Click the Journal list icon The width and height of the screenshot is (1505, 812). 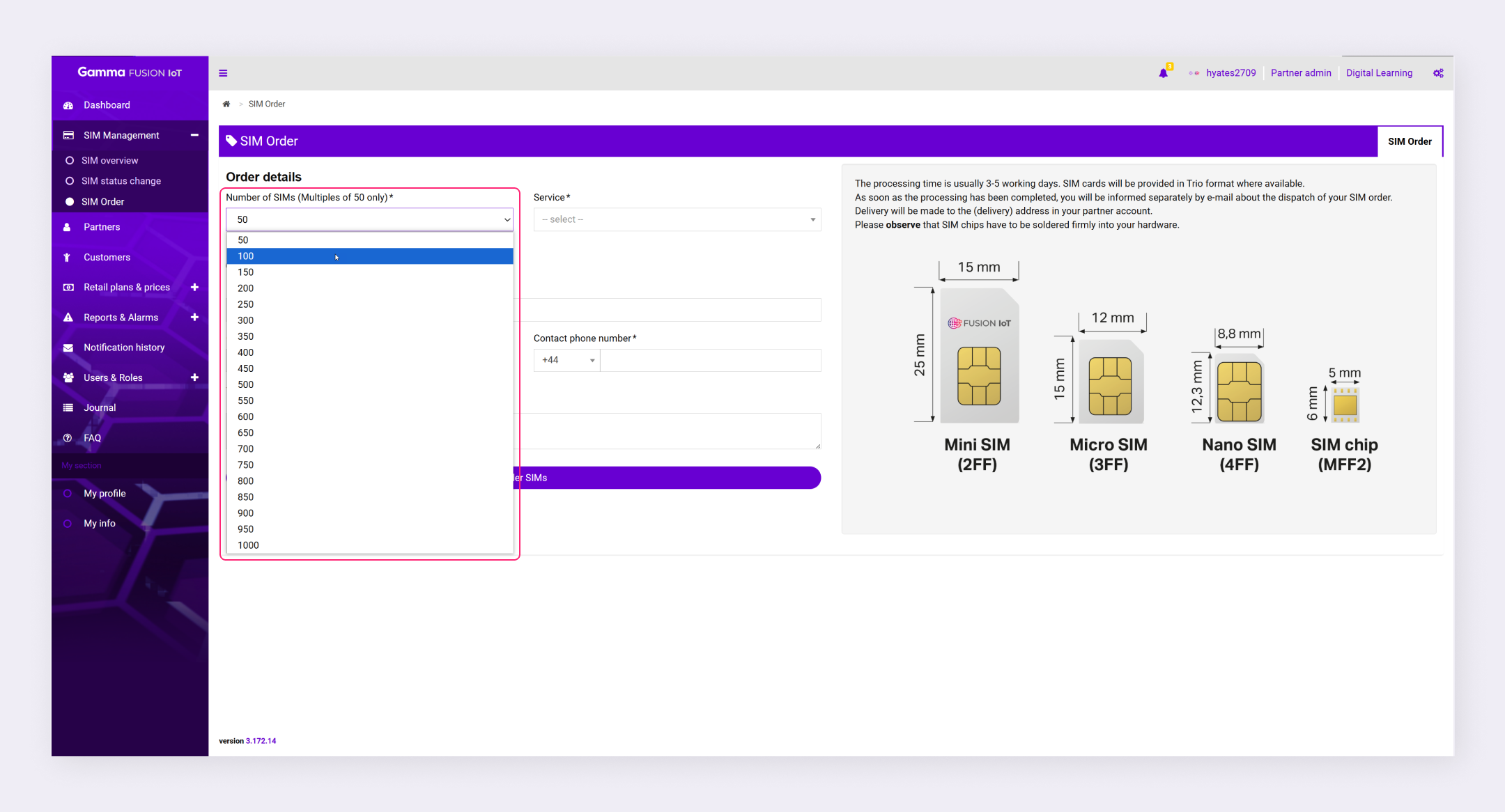(68, 407)
